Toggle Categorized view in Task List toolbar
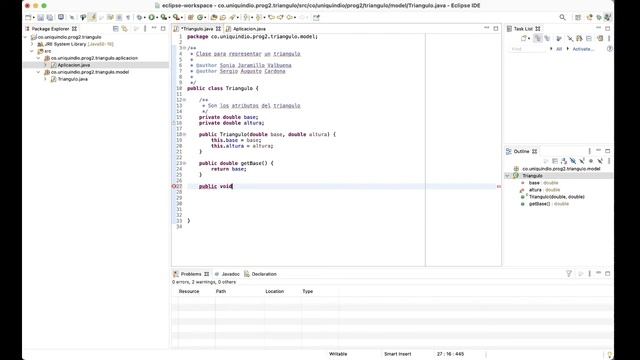640x360 pixels. pos(538,38)
